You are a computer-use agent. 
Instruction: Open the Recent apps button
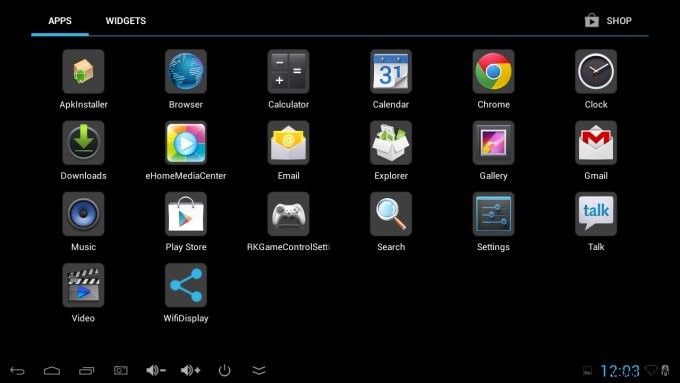[x=86, y=370]
